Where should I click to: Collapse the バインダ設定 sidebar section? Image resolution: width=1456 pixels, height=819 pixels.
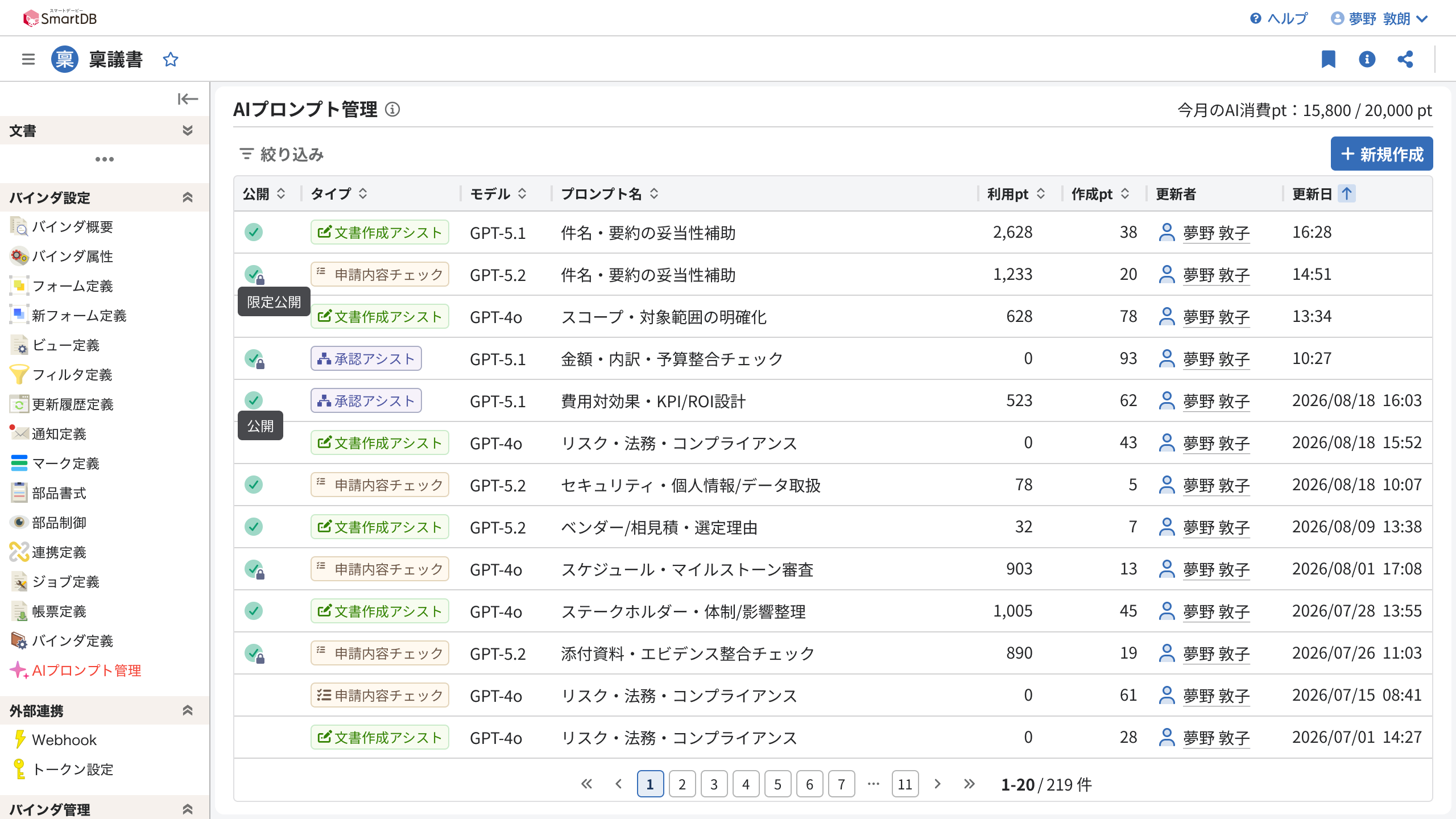(188, 197)
